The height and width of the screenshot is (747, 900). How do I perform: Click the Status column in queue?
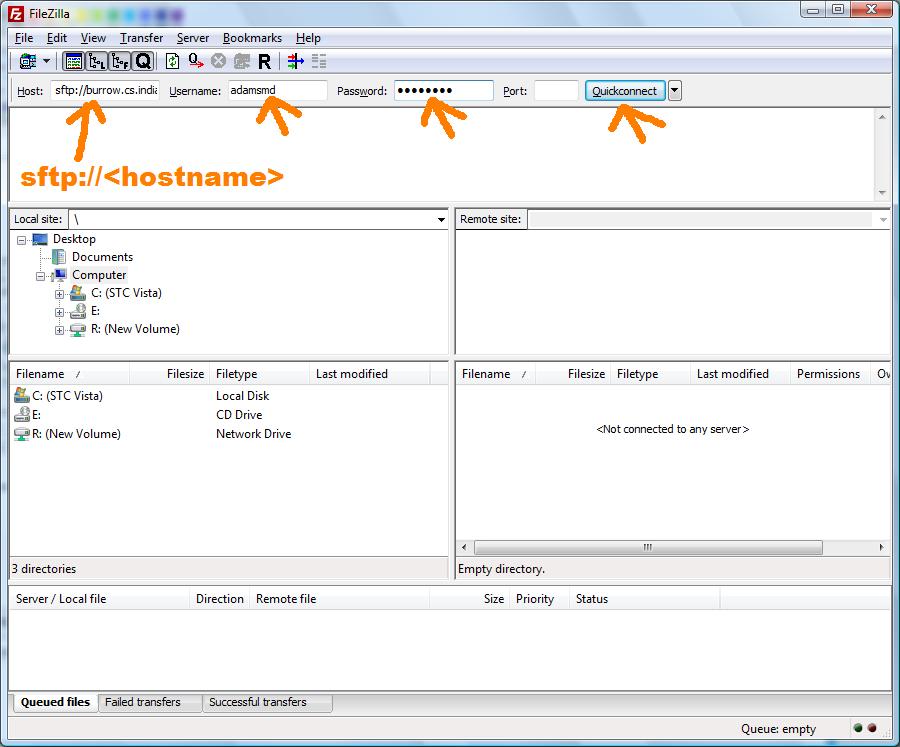(x=645, y=599)
